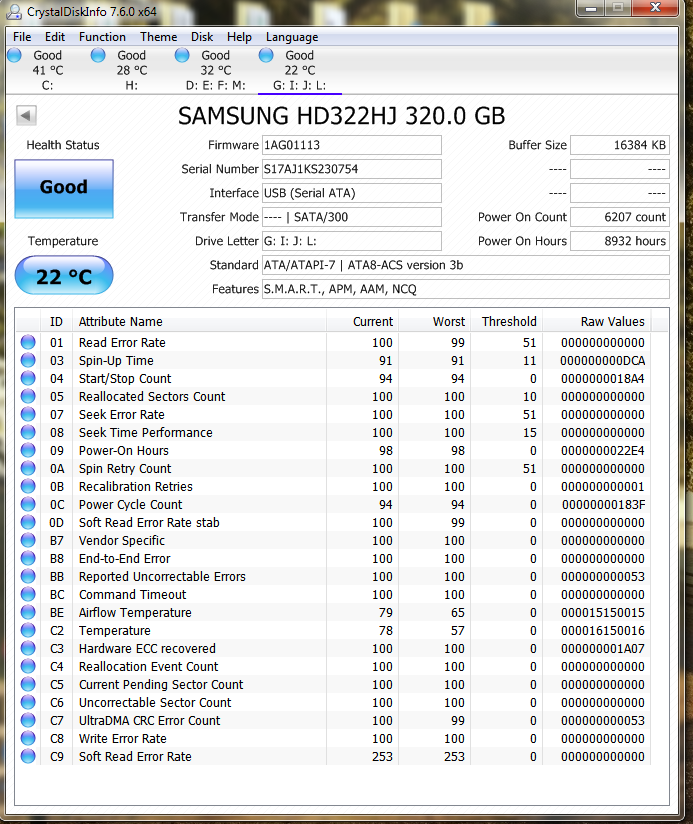Click status icon for Reallocated Sectors Count

click(x=28, y=396)
